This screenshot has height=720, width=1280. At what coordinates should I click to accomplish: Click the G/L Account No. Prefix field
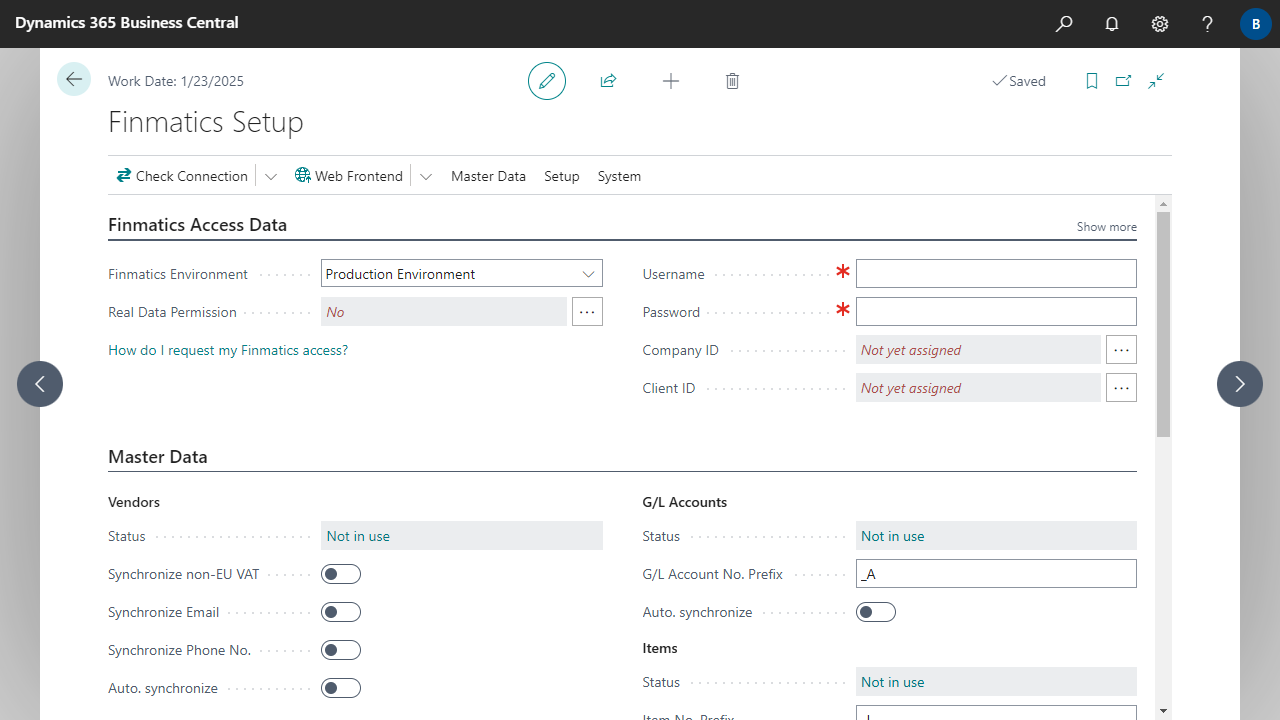tap(996, 574)
